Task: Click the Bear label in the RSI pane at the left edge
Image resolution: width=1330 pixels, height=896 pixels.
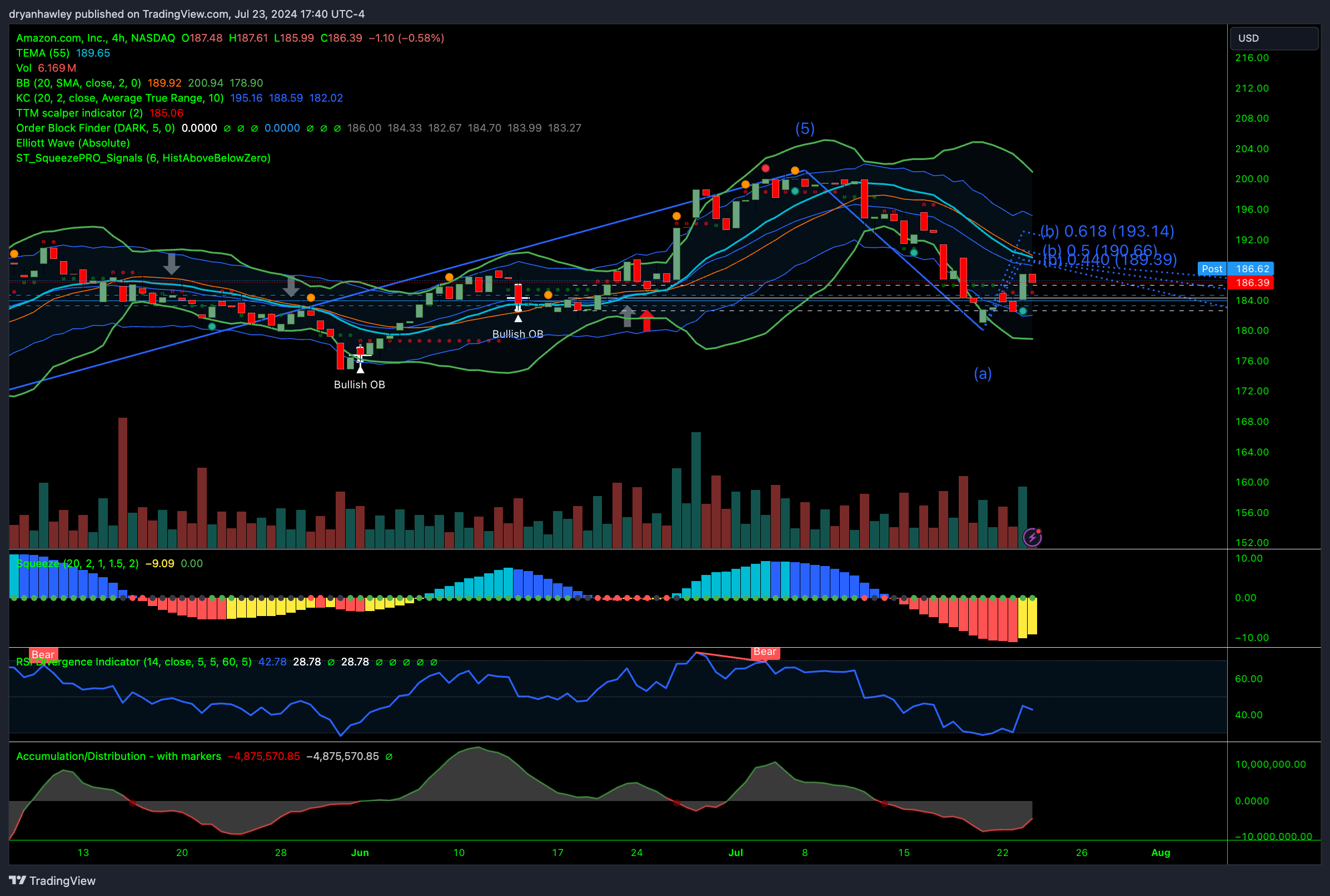Action: pos(43,654)
